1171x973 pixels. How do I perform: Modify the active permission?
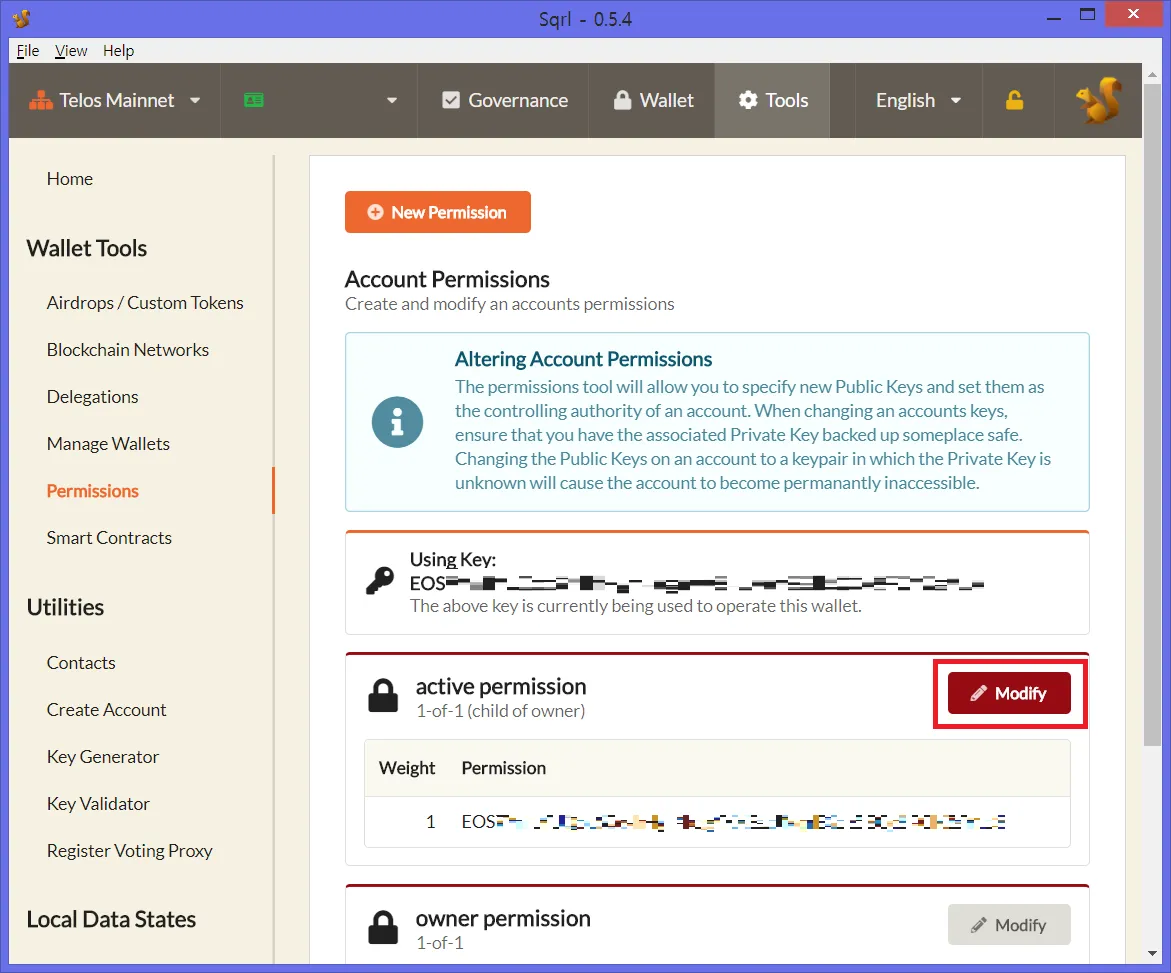[x=1009, y=693]
